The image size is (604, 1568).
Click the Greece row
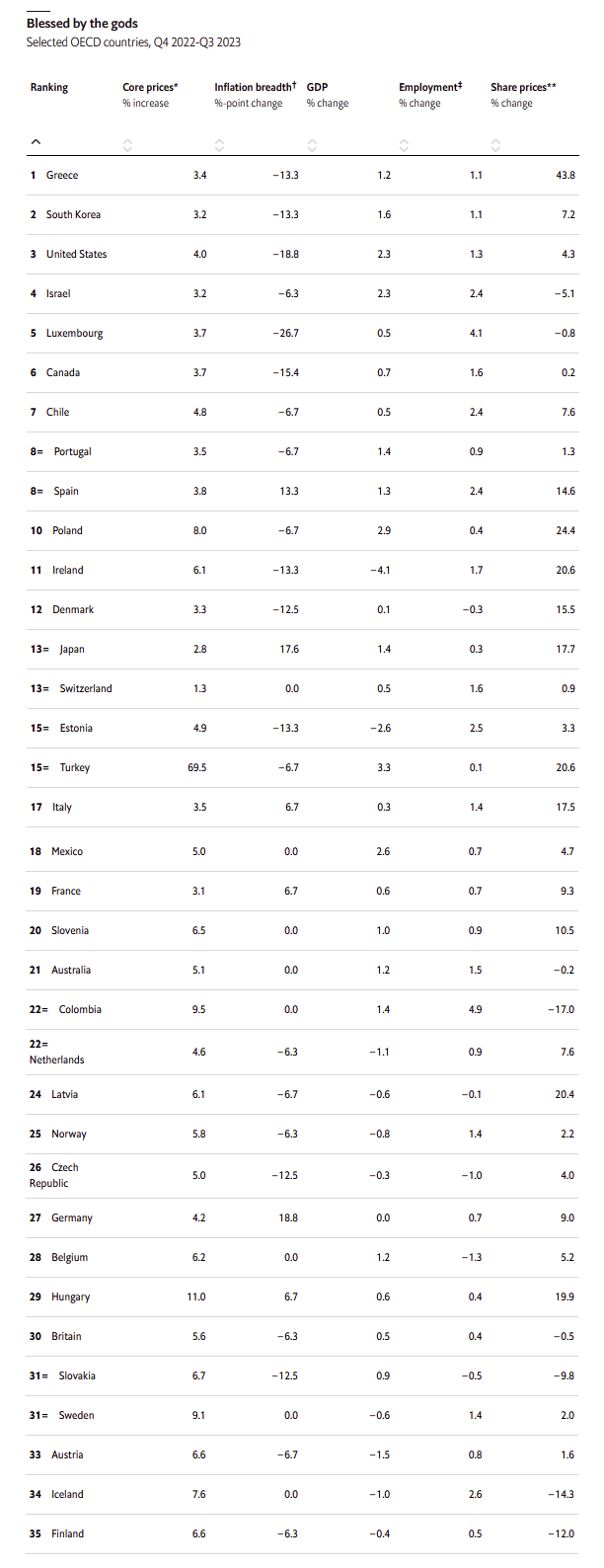[302, 175]
